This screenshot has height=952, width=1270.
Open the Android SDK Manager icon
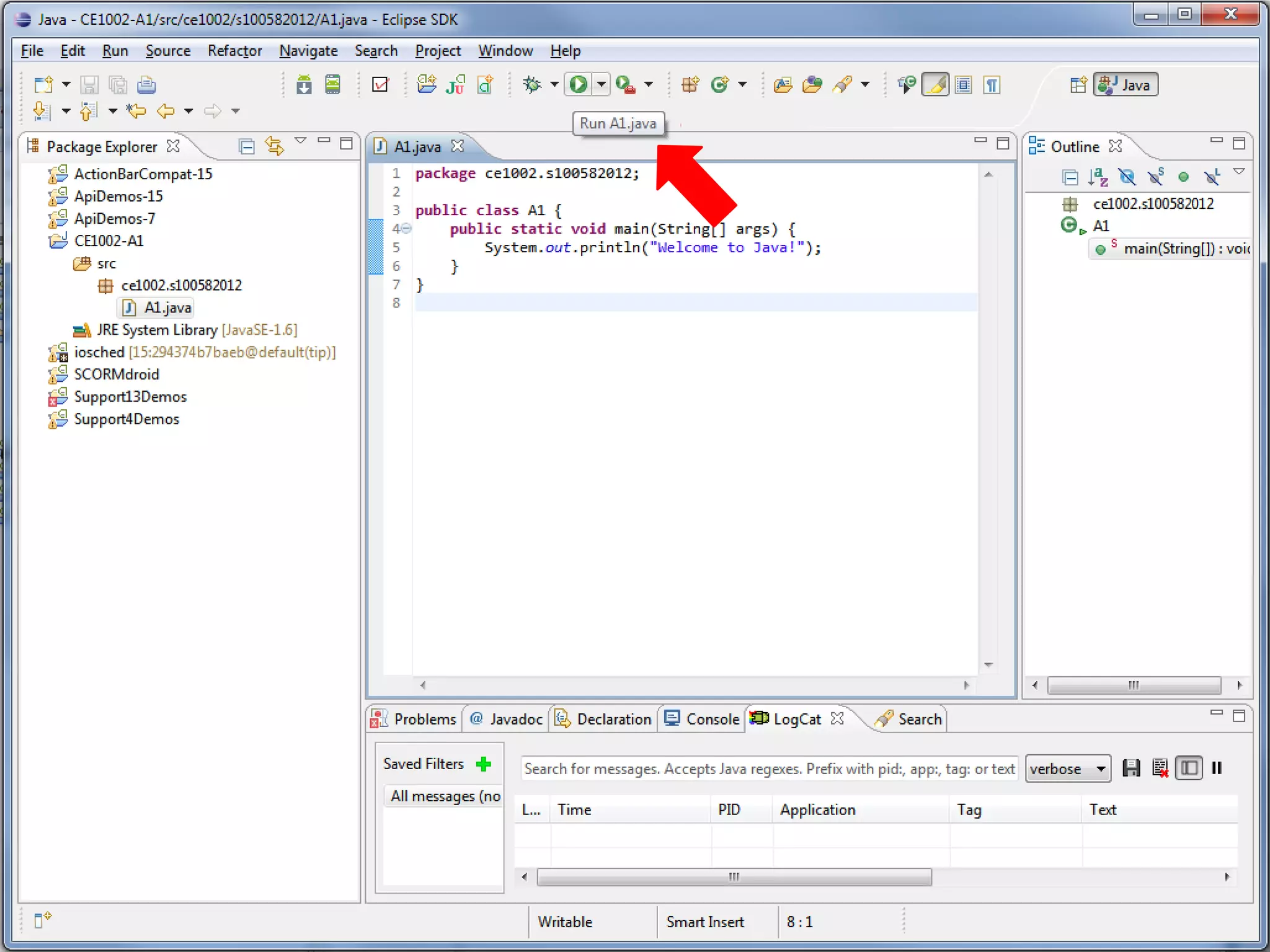pyautogui.click(x=304, y=84)
